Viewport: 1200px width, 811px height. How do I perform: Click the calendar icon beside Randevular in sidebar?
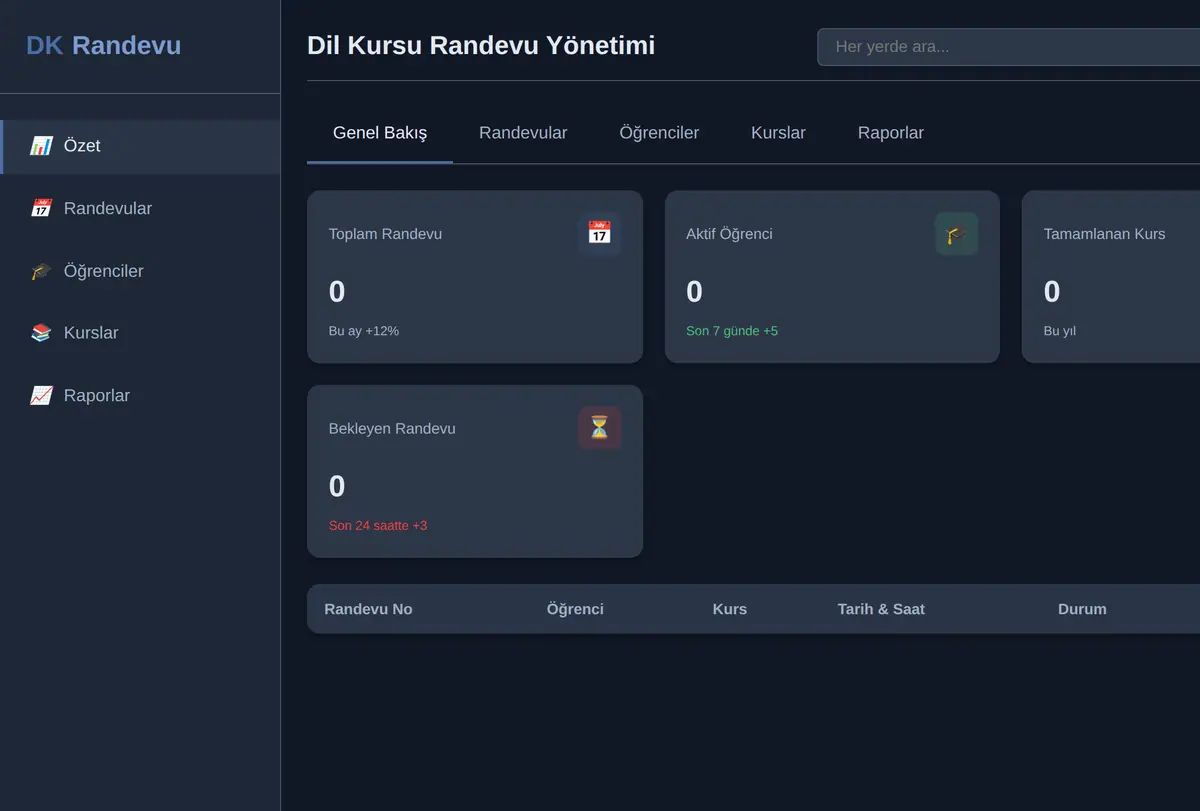[41, 208]
